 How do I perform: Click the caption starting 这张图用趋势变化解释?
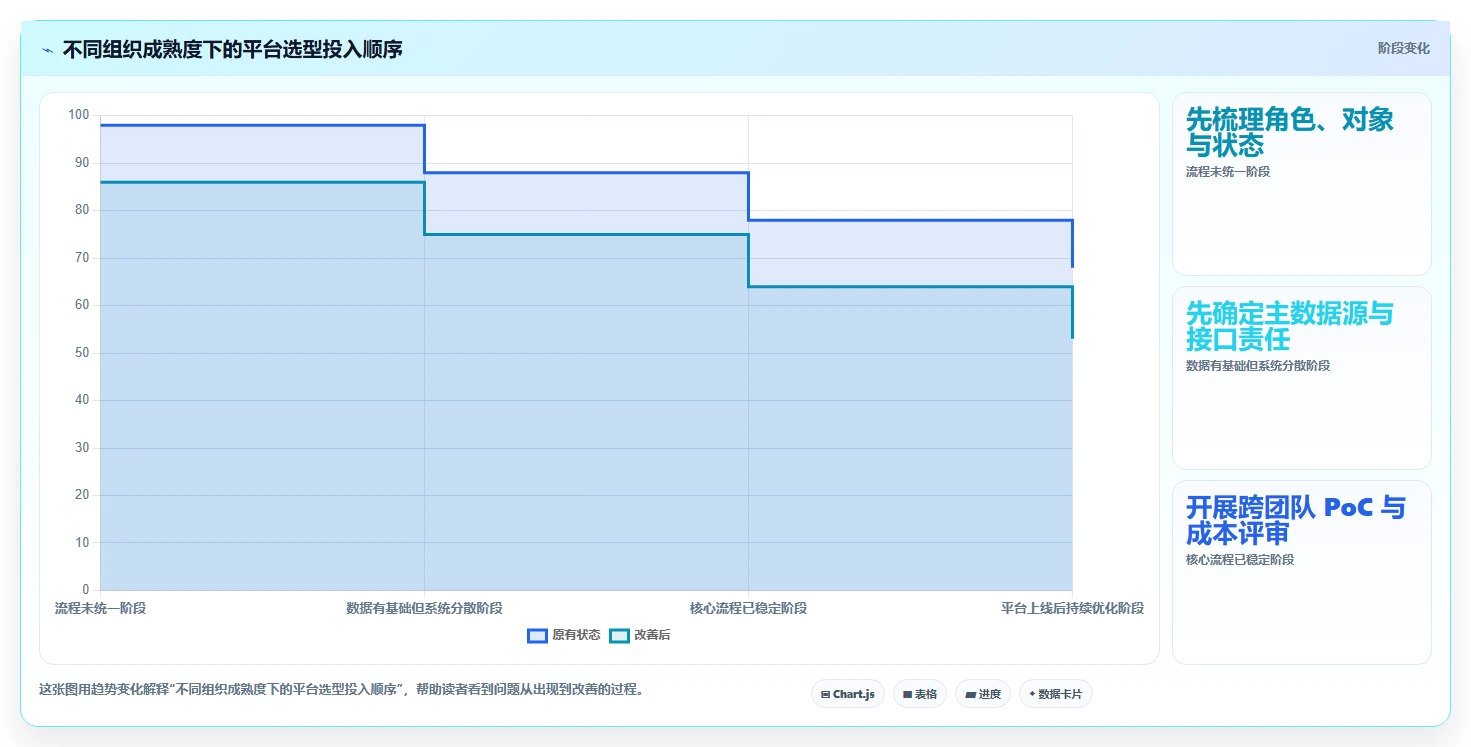pos(341,690)
